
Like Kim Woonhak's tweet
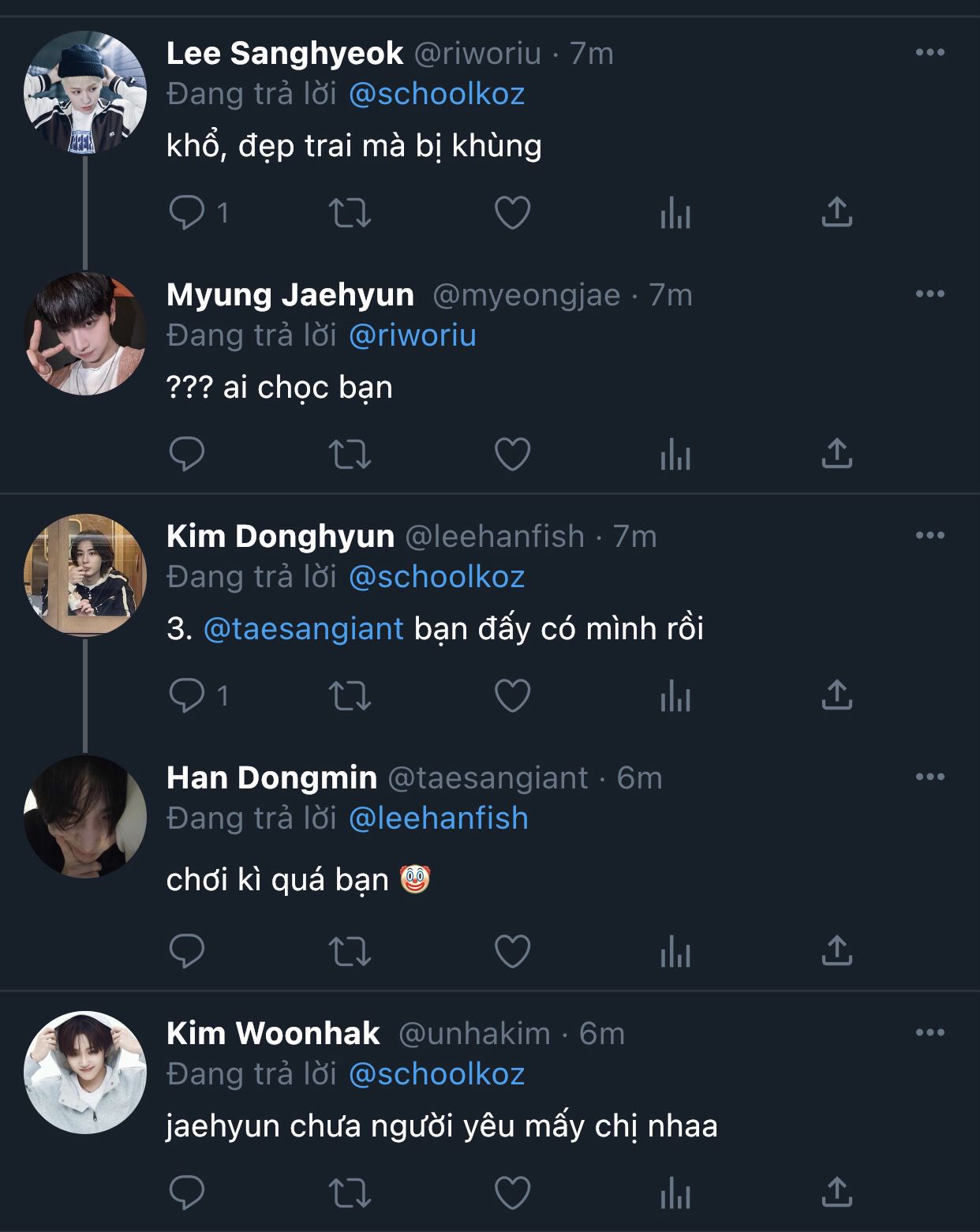pos(512,1193)
